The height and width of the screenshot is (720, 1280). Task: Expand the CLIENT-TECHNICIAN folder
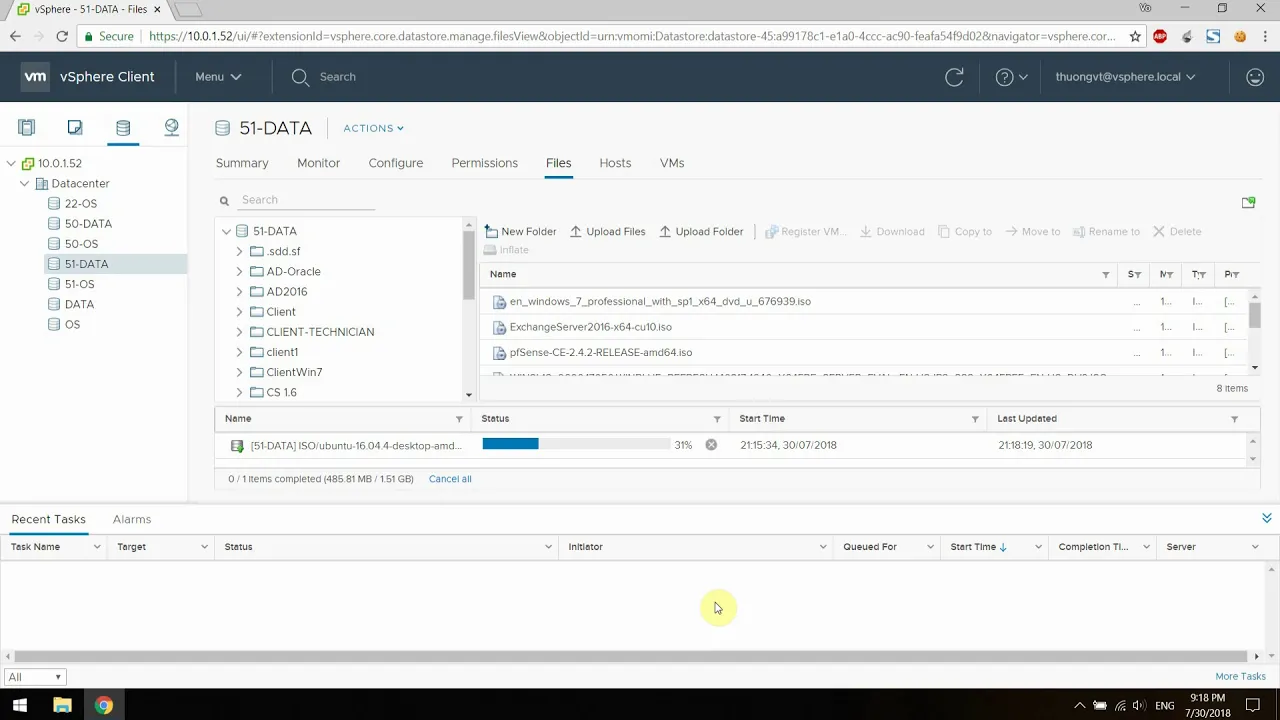[x=239, y=332]
